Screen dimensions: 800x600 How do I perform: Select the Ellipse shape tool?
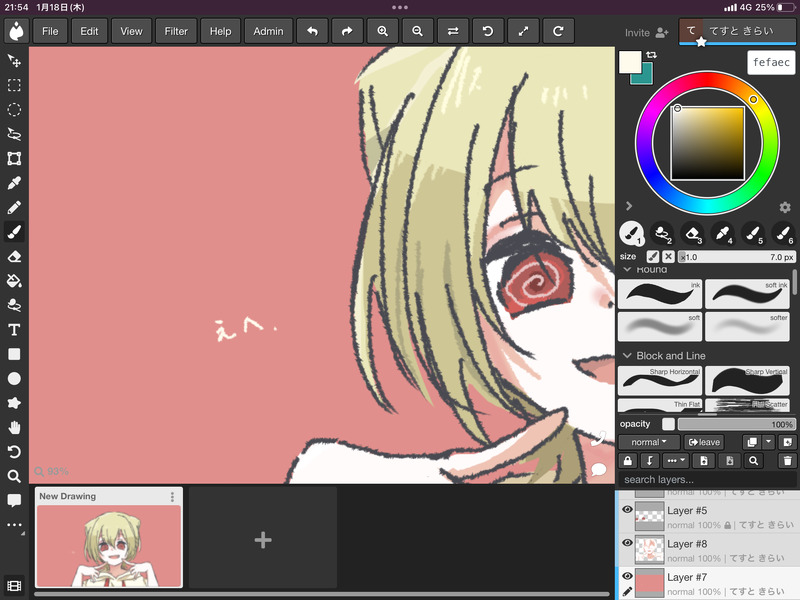point(14,379)
